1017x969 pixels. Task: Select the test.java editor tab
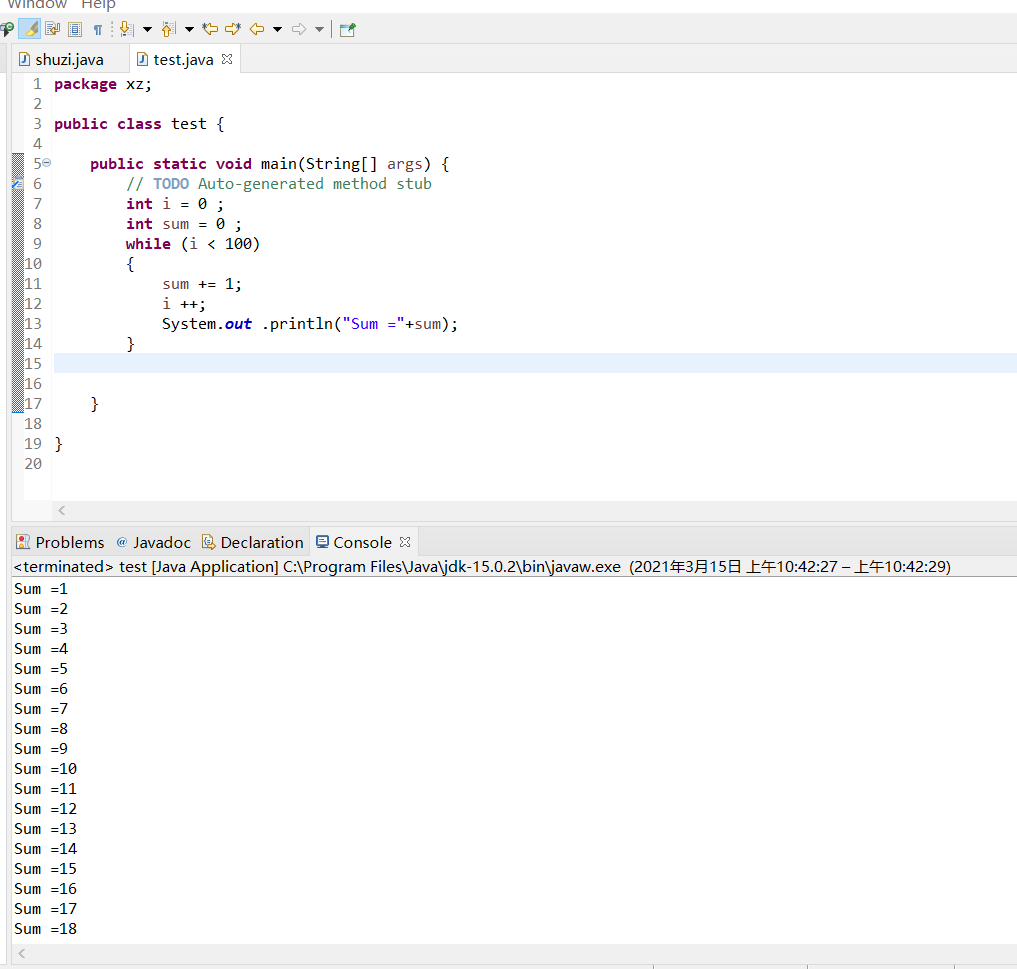click(x=183, y=60)
